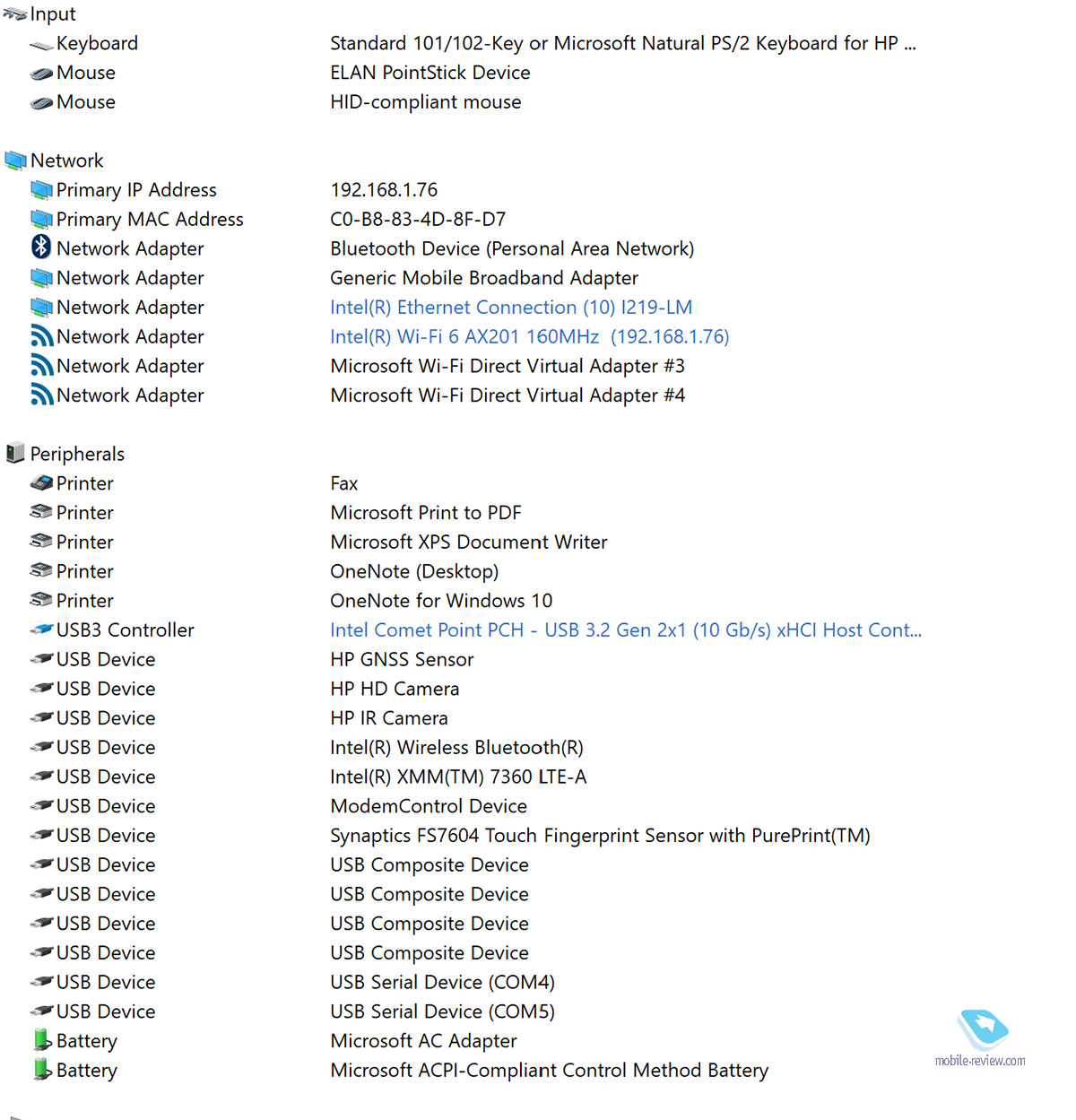Click the battery icon for Microsoft AC Adapter

click(x=41, y=1040)
